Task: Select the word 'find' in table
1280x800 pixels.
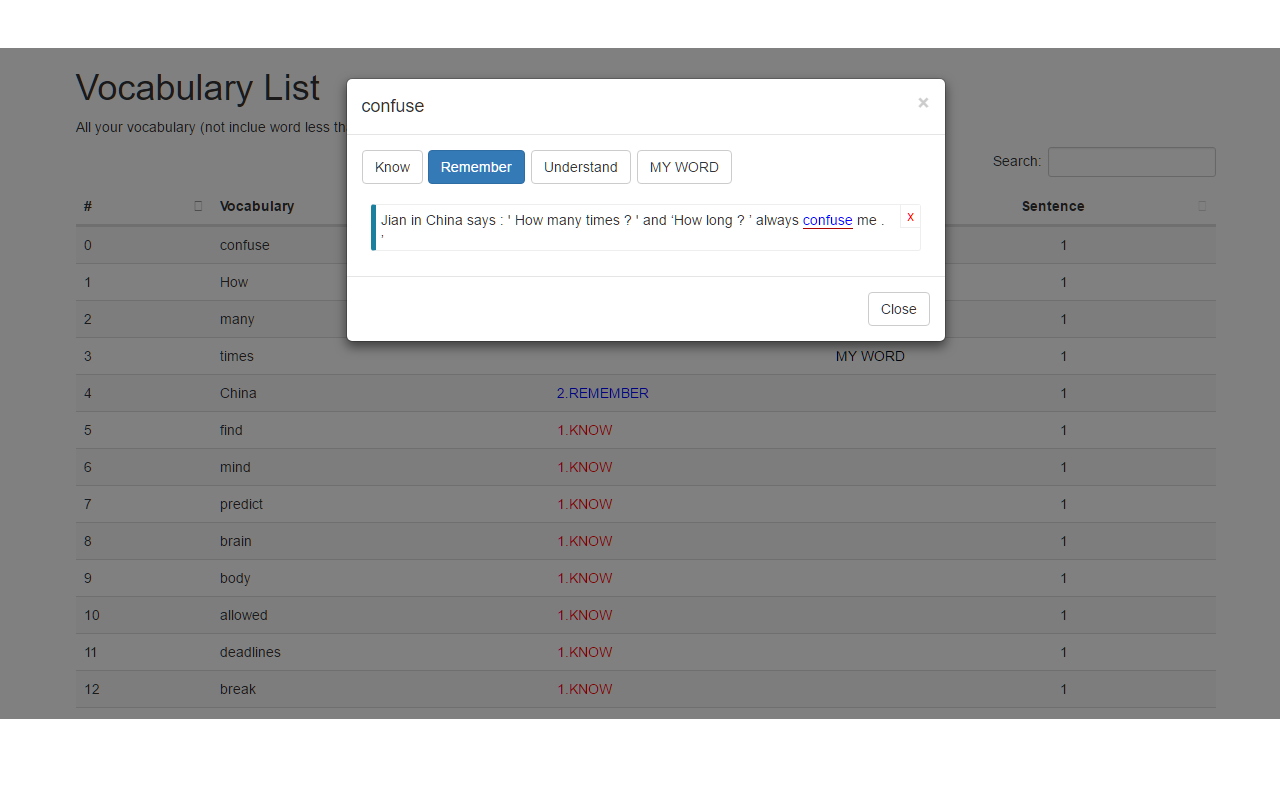Action: coord(231,430)
